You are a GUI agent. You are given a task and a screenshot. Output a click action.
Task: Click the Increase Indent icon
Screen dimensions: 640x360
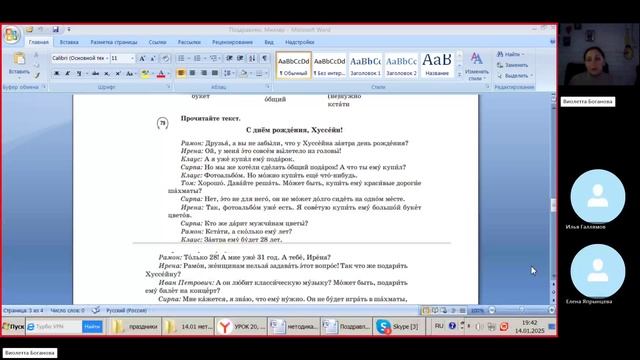(240, 58)
